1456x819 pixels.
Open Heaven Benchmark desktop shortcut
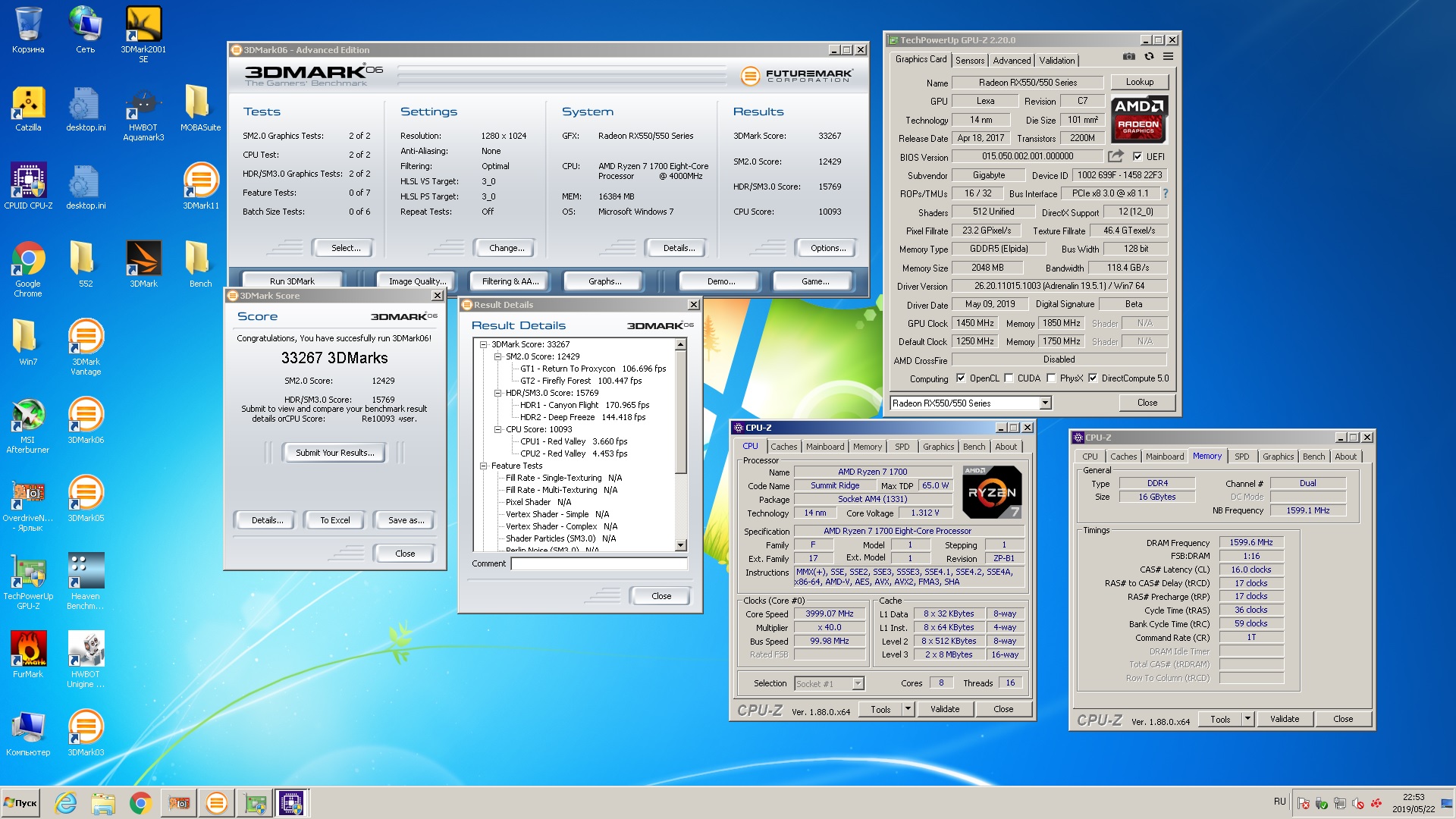point(86,582)
